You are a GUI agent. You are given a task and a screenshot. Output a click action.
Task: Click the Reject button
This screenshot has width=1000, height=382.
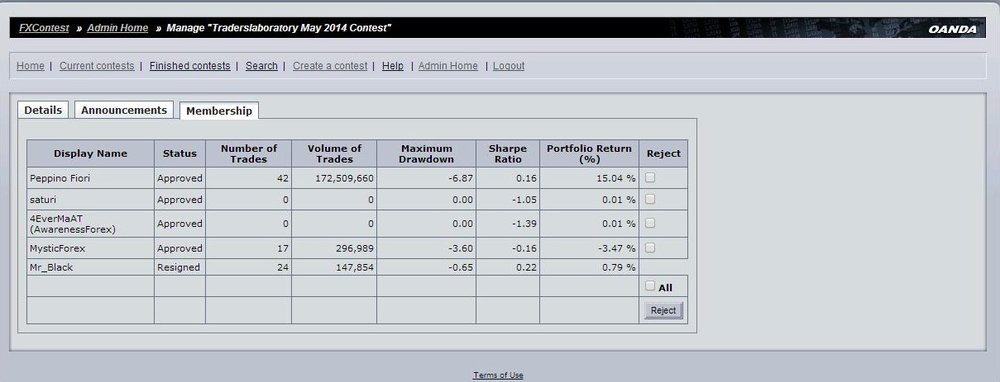click(663, 311)
